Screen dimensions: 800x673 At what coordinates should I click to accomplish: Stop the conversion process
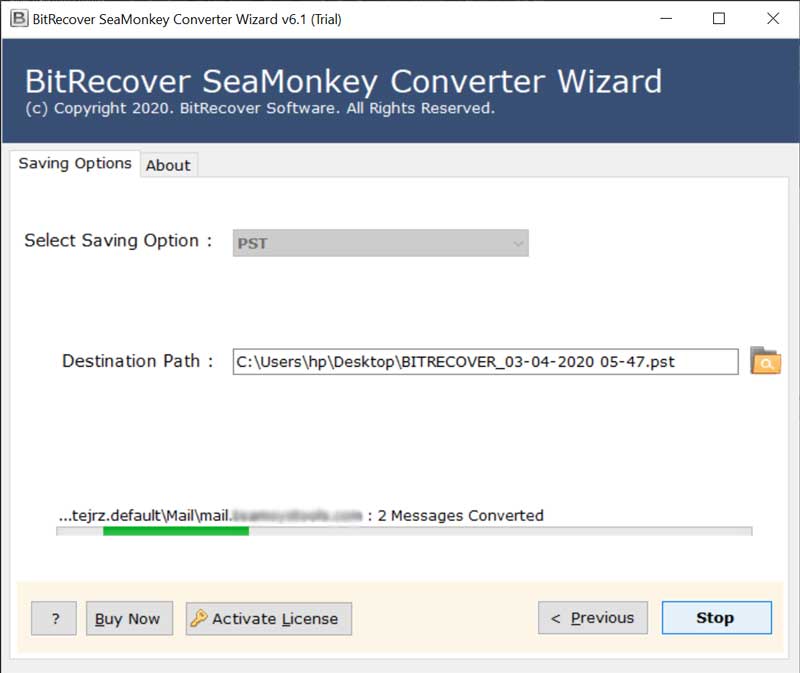click(716, 617)
